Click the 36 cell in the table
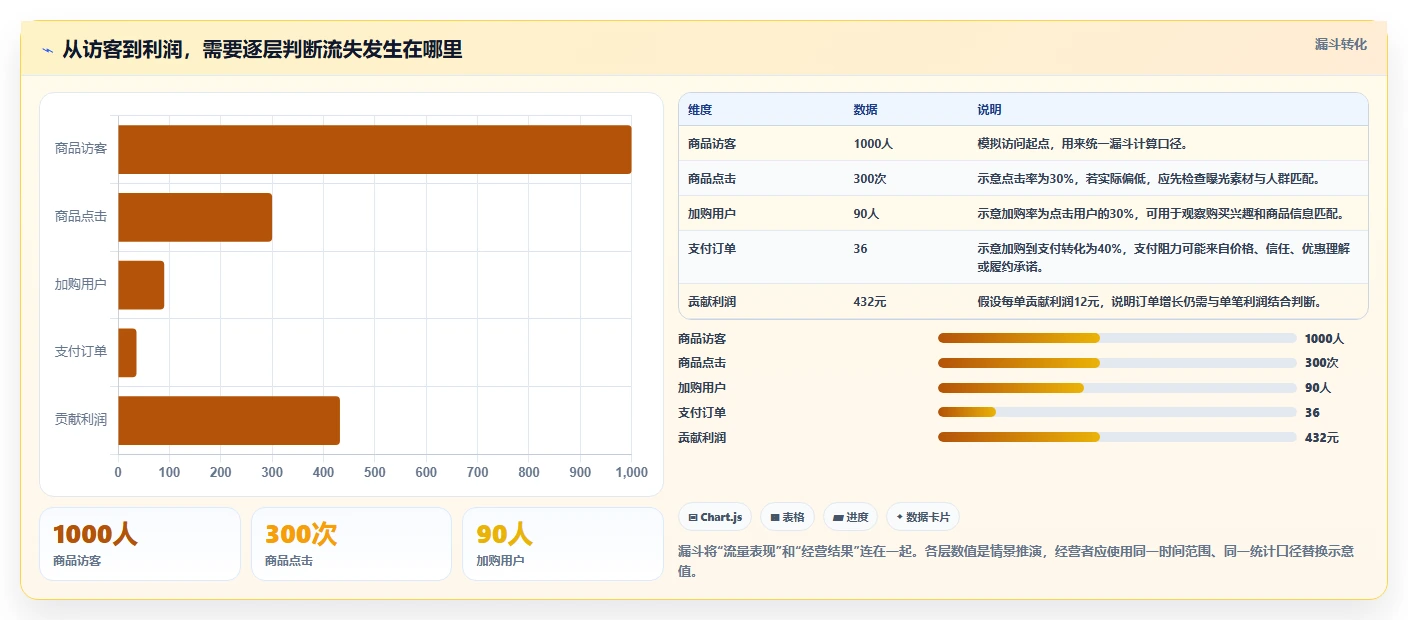Screen dimensions: 1408x620 pyautogui.click(x=861, y=248)
